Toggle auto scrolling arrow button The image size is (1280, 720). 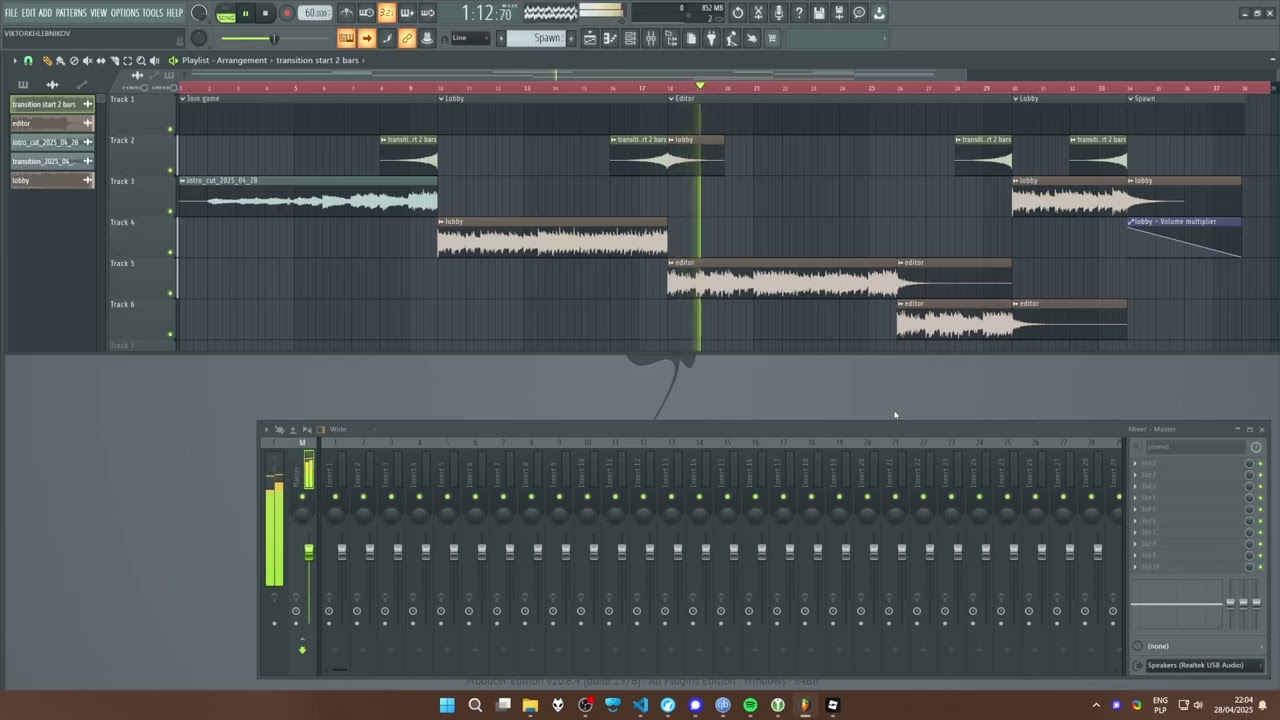[x=367, y=38]
